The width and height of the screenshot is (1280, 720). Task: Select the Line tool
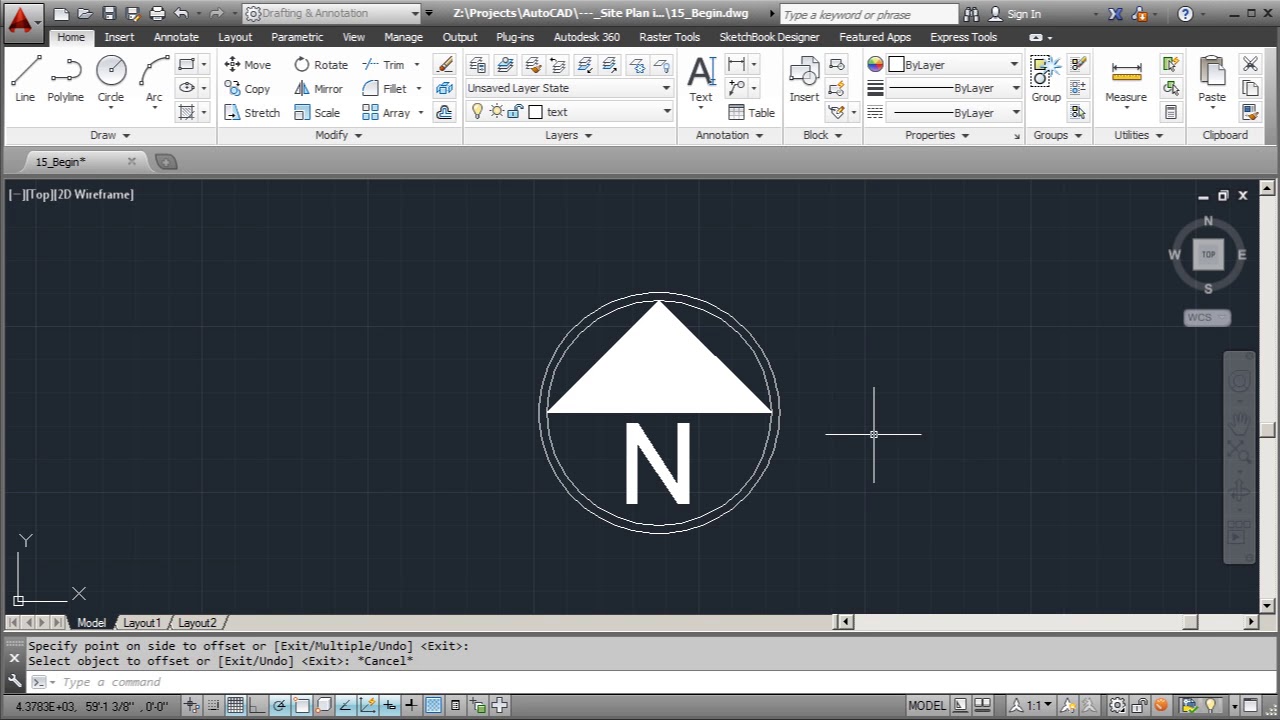(x=25, y=75)
